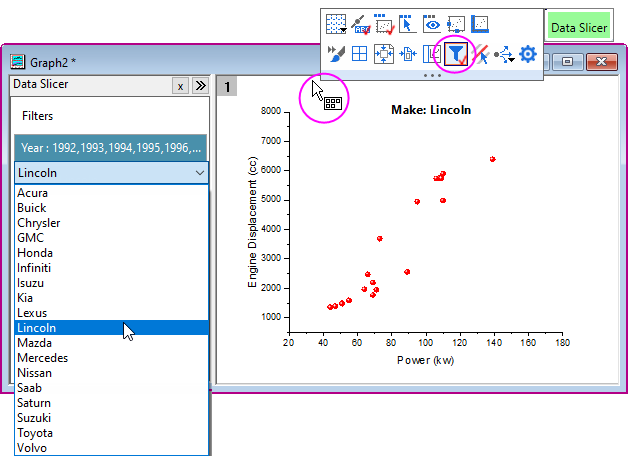Screen dimensions: 628x456
Task: Close the Data Slicer panel with x
Action: [180, 86]
